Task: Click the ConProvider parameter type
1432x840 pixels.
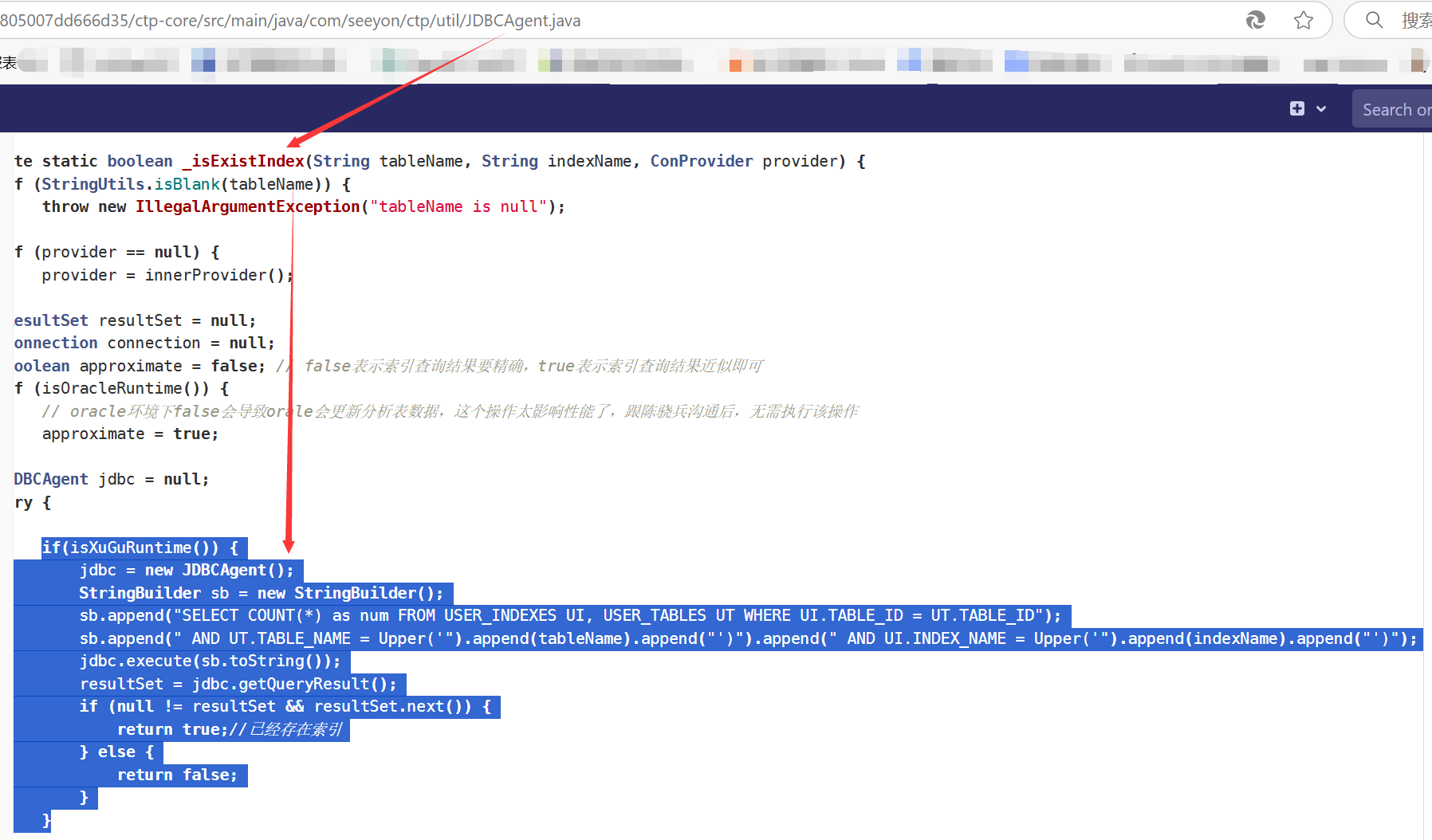Action: [x=701, y=161]
